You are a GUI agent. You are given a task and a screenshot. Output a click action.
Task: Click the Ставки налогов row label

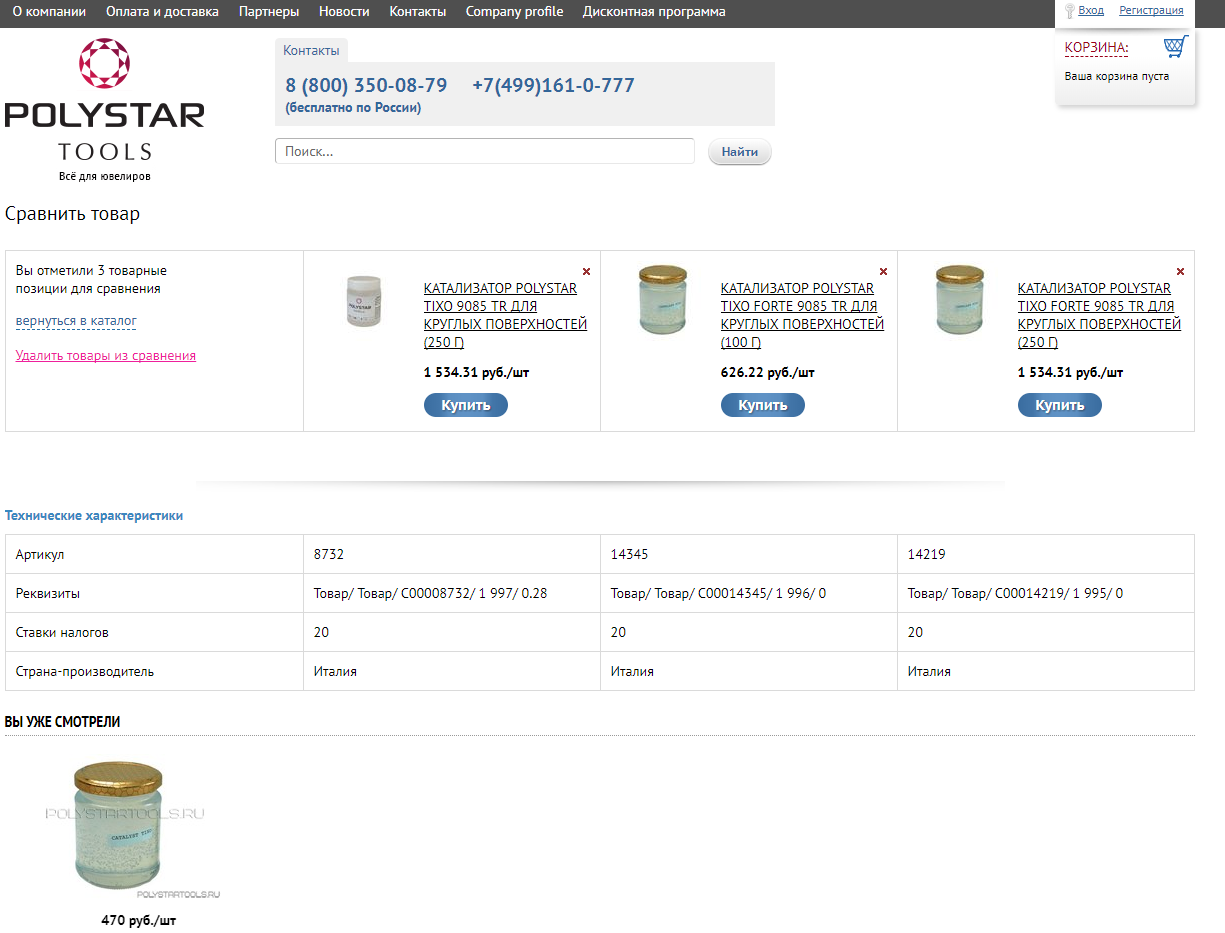(62, 632)
